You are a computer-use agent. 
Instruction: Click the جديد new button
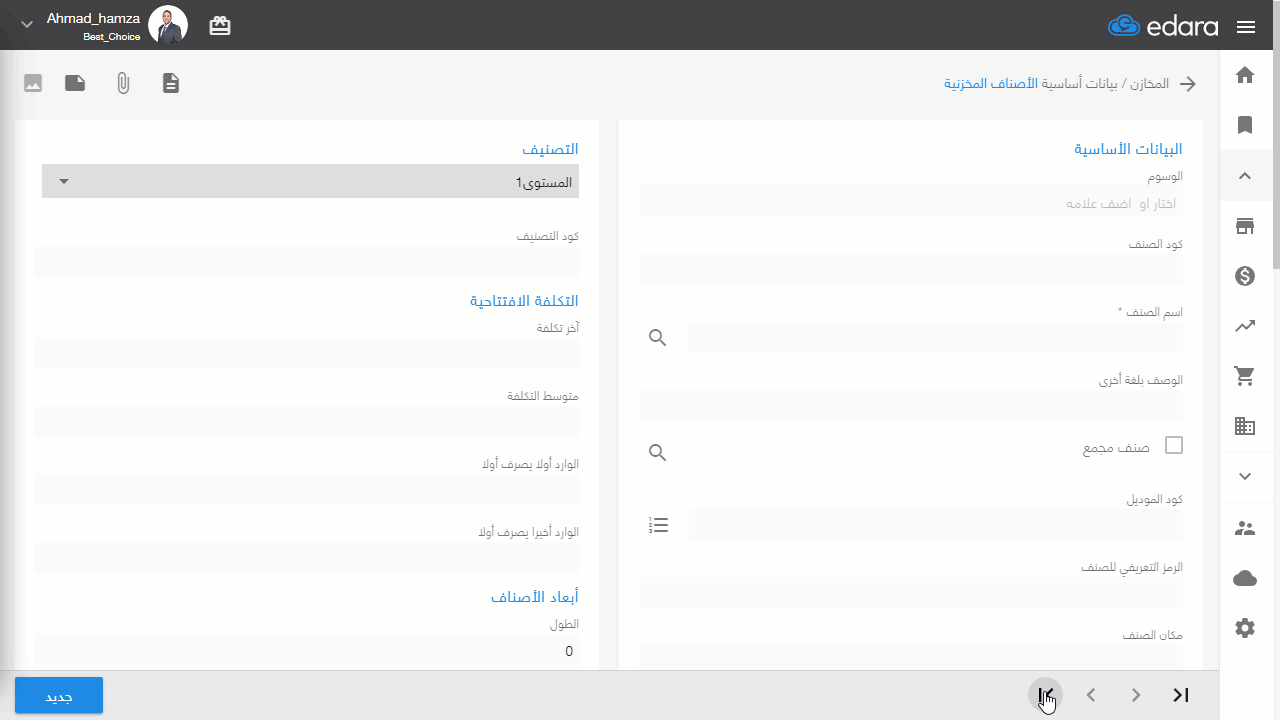(59, 696)
